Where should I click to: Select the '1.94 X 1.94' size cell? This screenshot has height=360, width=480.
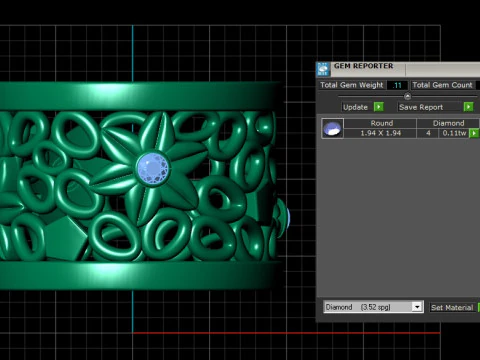tap(381, 133)
